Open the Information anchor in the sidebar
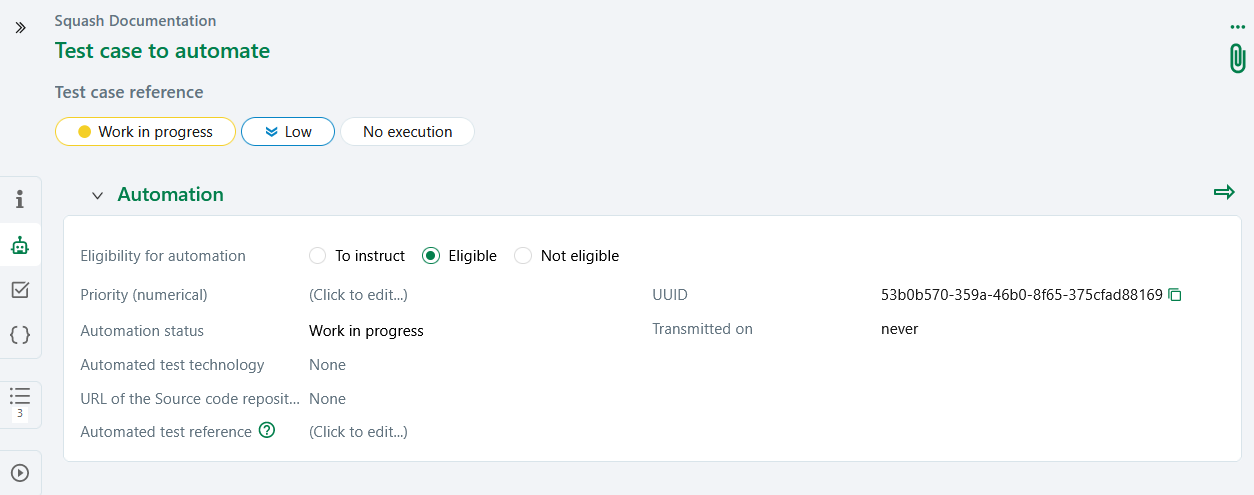This screenshot has width=1254, height=495. pyautogui.click(x=20, y=199)
